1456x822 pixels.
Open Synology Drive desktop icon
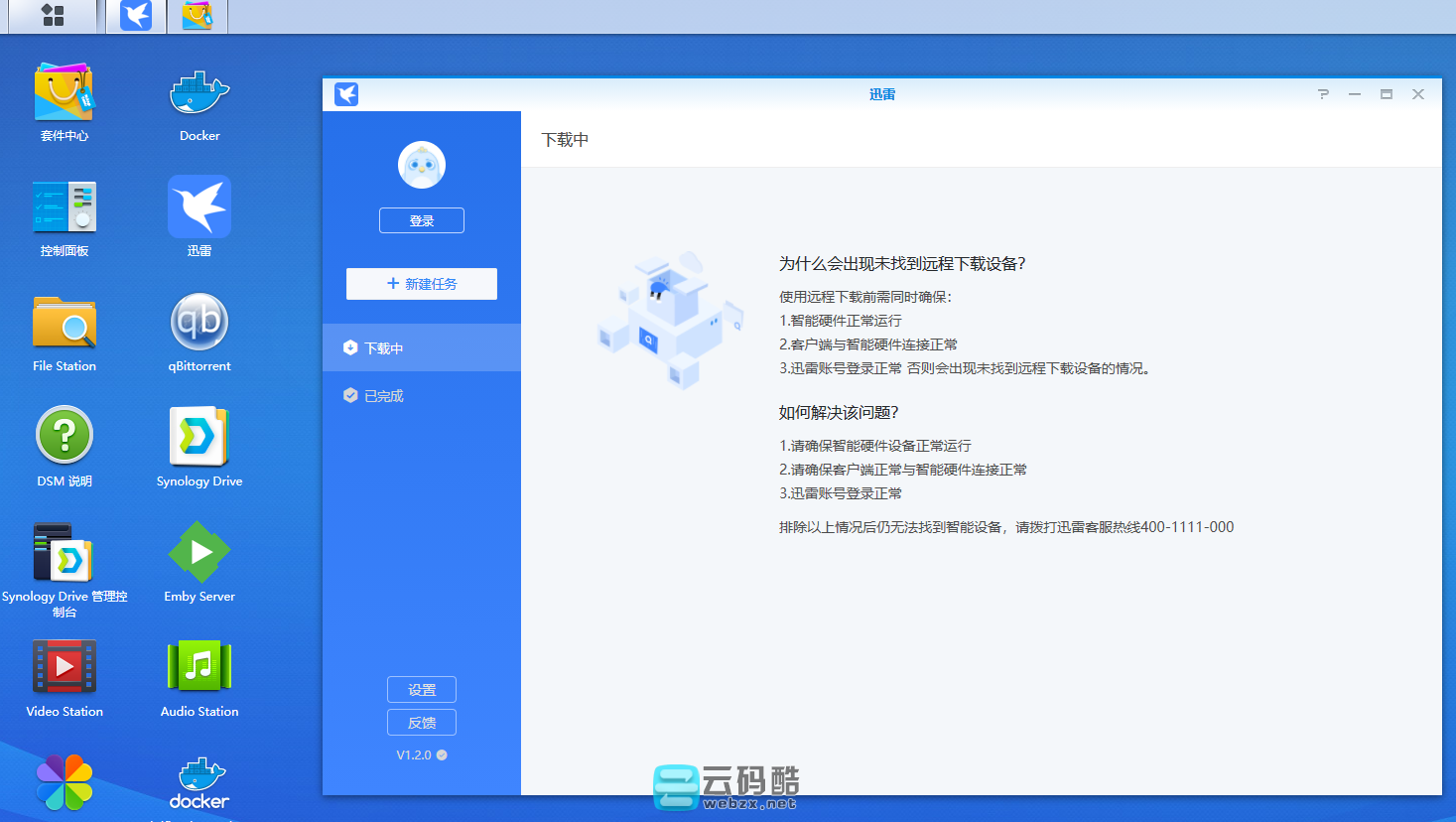[x=199, y=438]
